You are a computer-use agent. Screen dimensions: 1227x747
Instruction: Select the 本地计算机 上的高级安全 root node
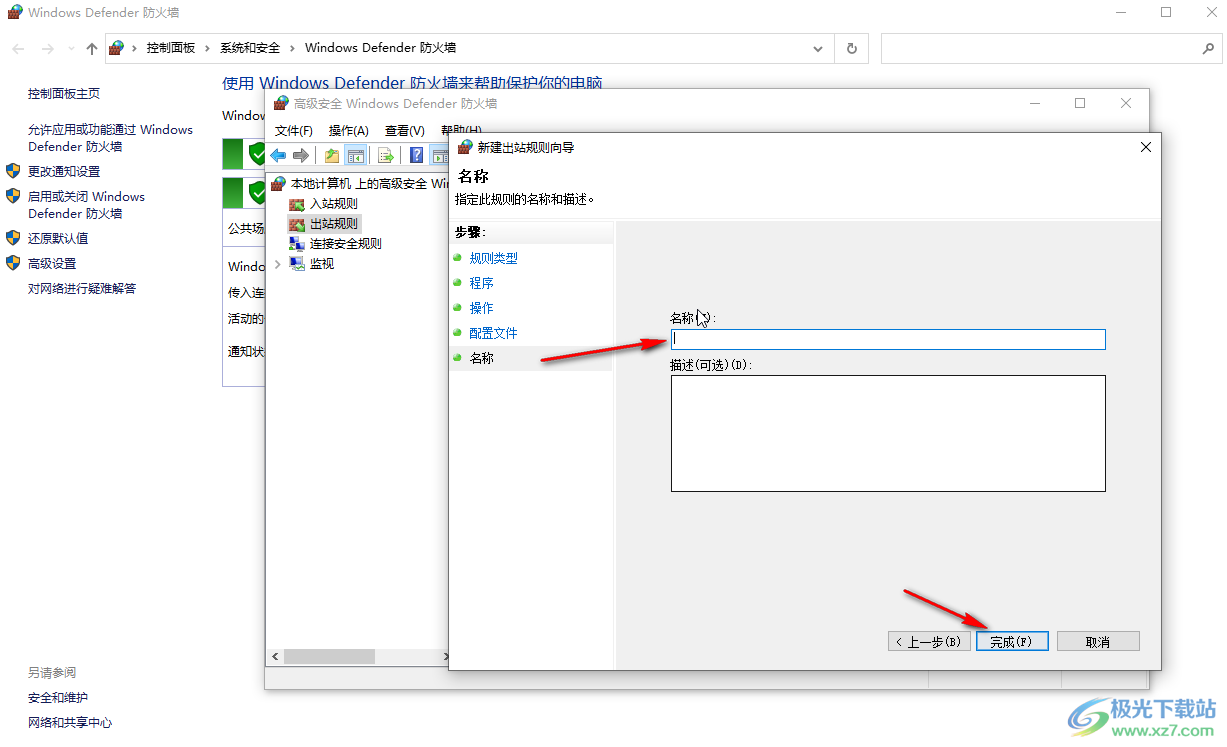pos(368,184)
